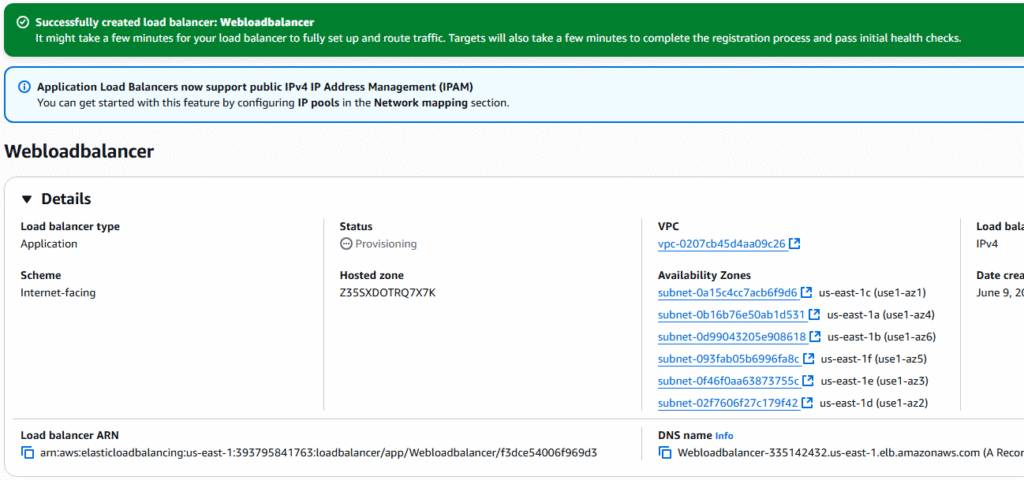Screen dimensions: 1024x480
Task: Open subnet-0b16b76e50ab1d531 link
Action: tap(731, 315)
